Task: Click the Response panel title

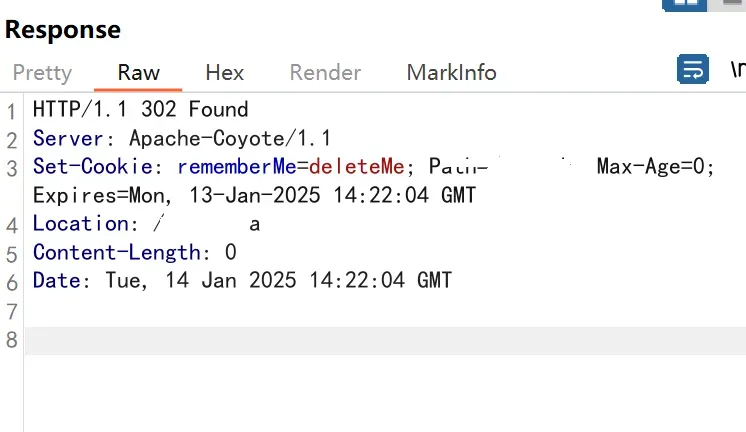Action: point(63,30)
